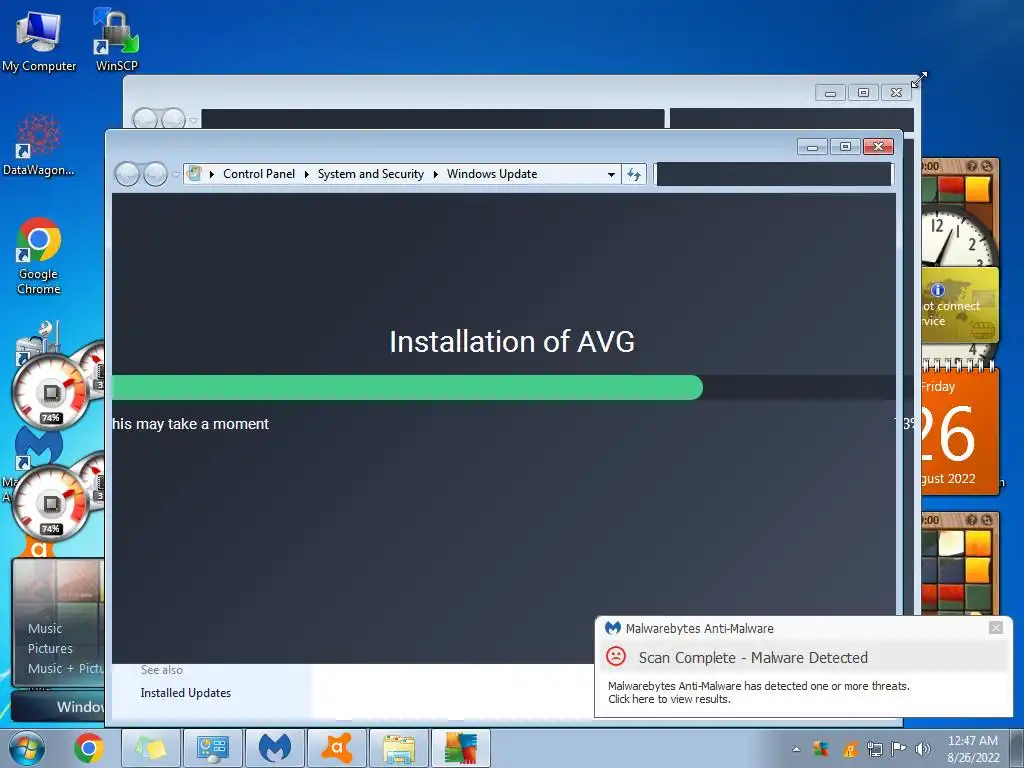Click the calendar gadget showing 26
1024x768 pixels.
click(959, 432)
